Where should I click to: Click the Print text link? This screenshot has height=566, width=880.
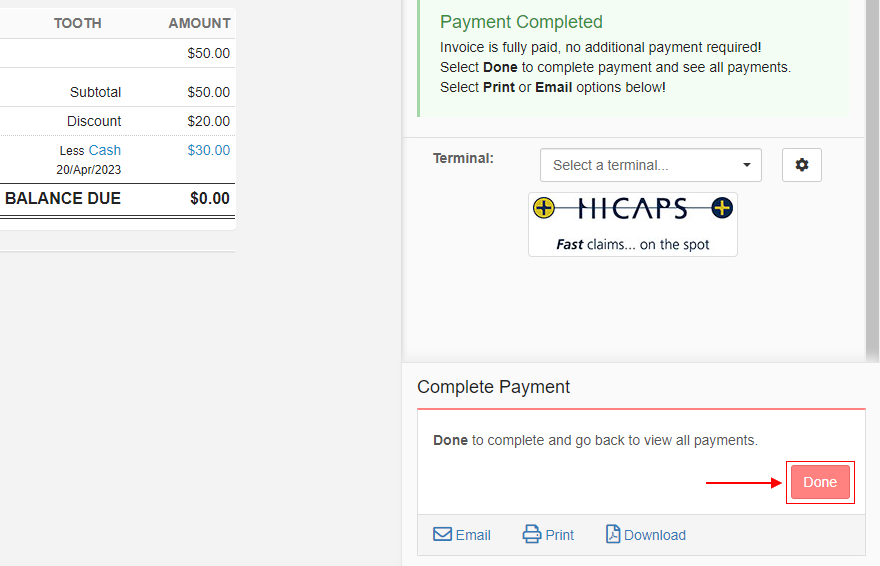coord(560,535)
